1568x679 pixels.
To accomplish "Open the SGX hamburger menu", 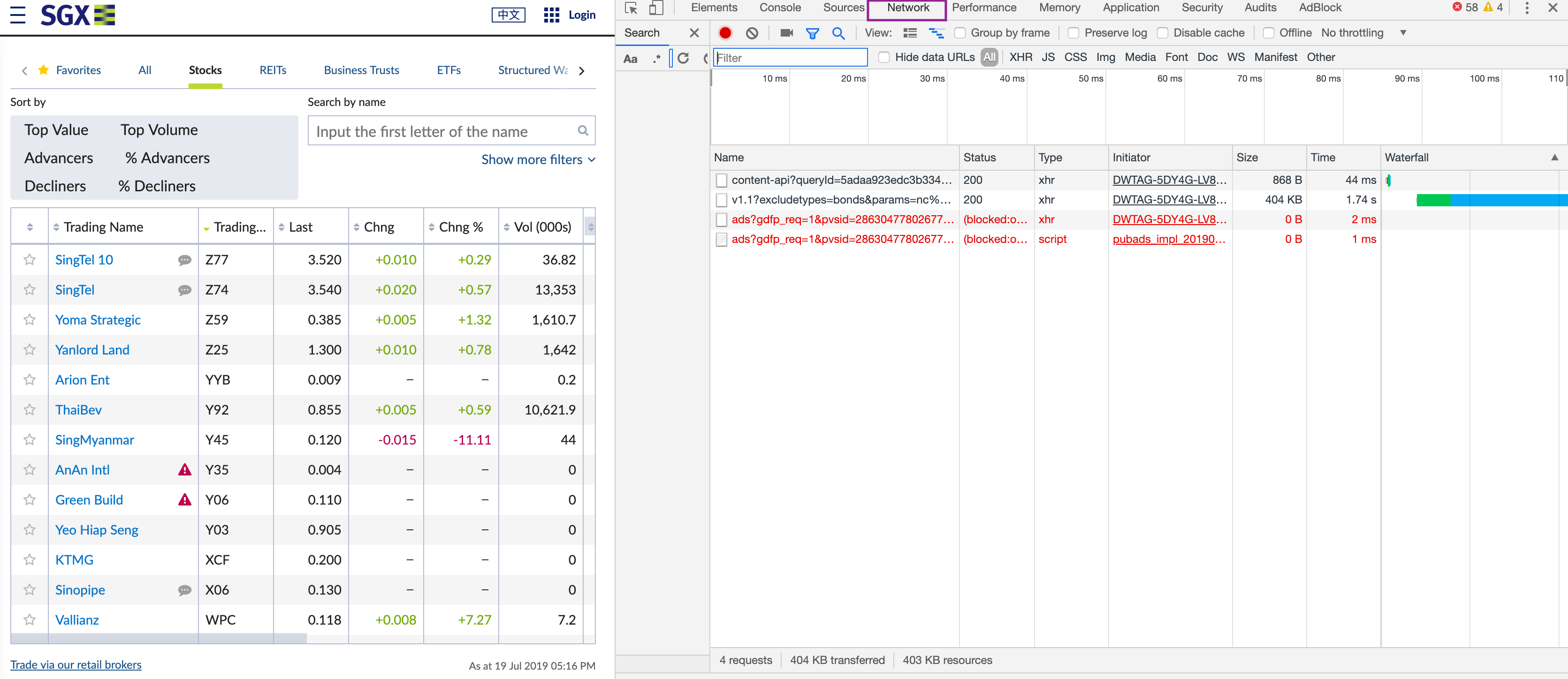I will [18, 15].
